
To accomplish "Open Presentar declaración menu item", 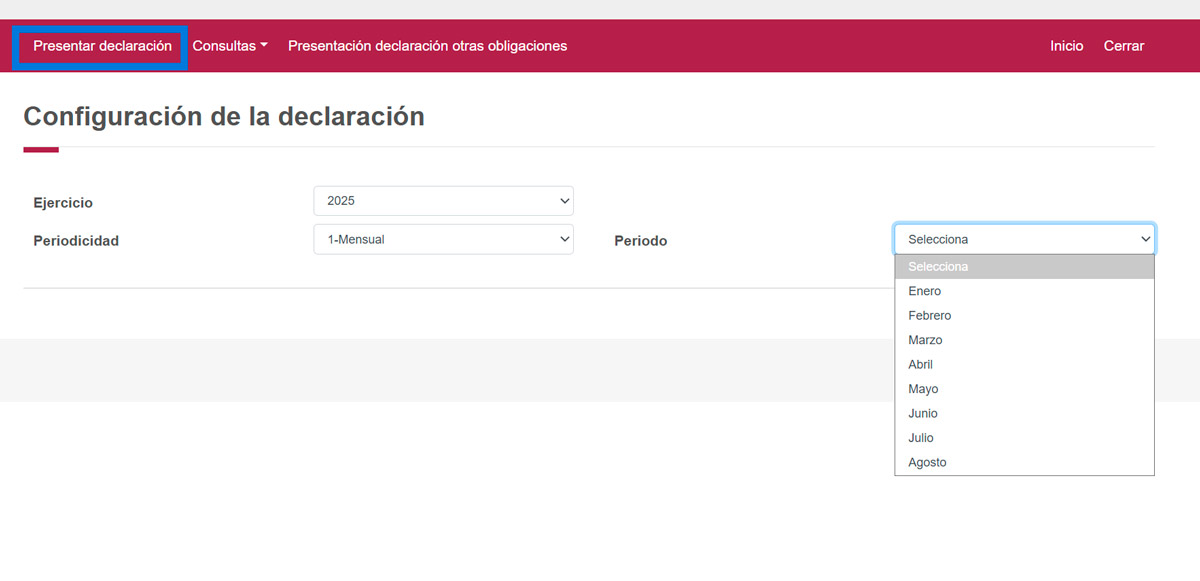I will tap(102, 46).
